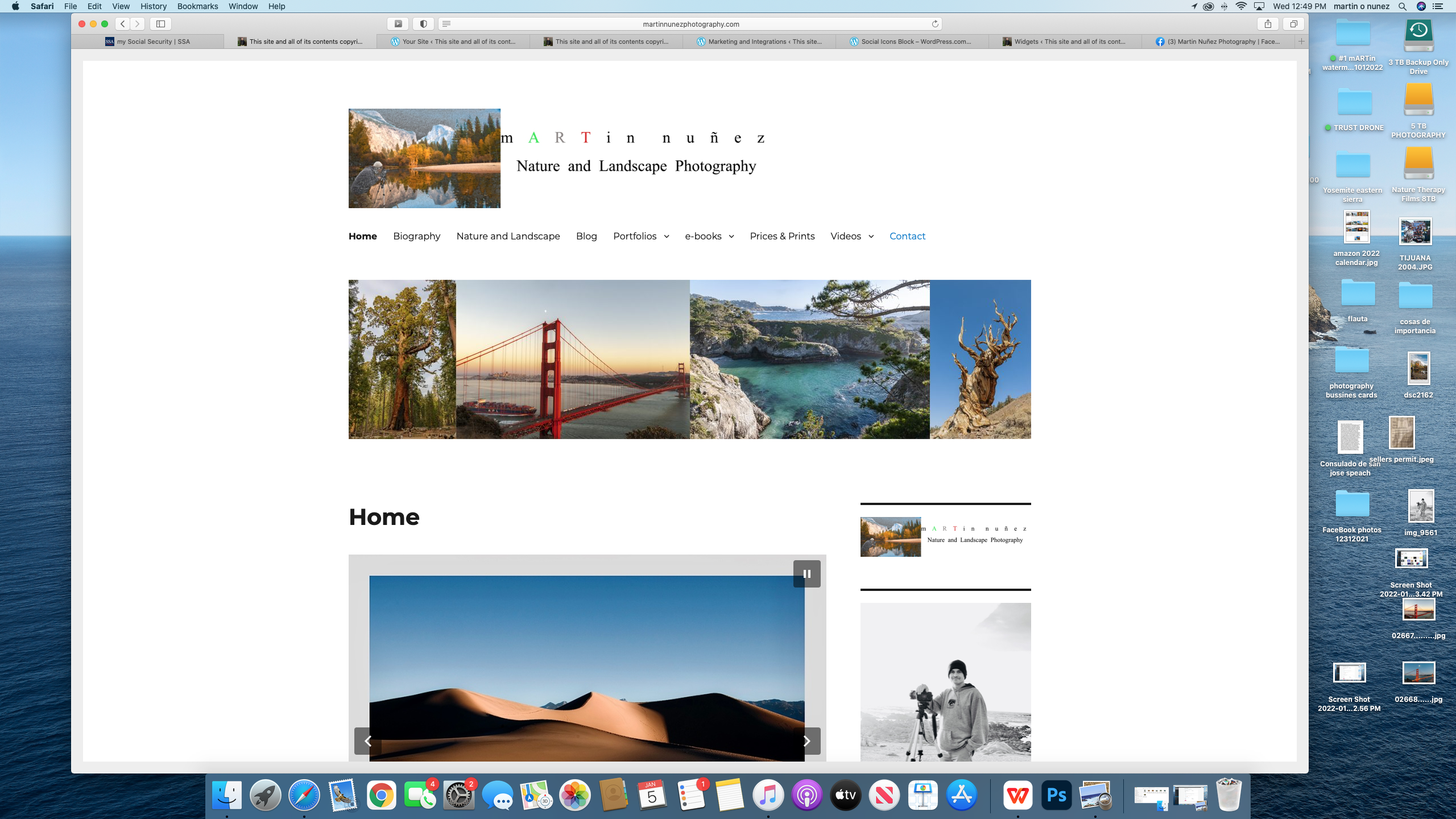Open the Bookmarks menu in the menu bar
The height and width of the screenshot is (819, 1456).
point(197,6)
